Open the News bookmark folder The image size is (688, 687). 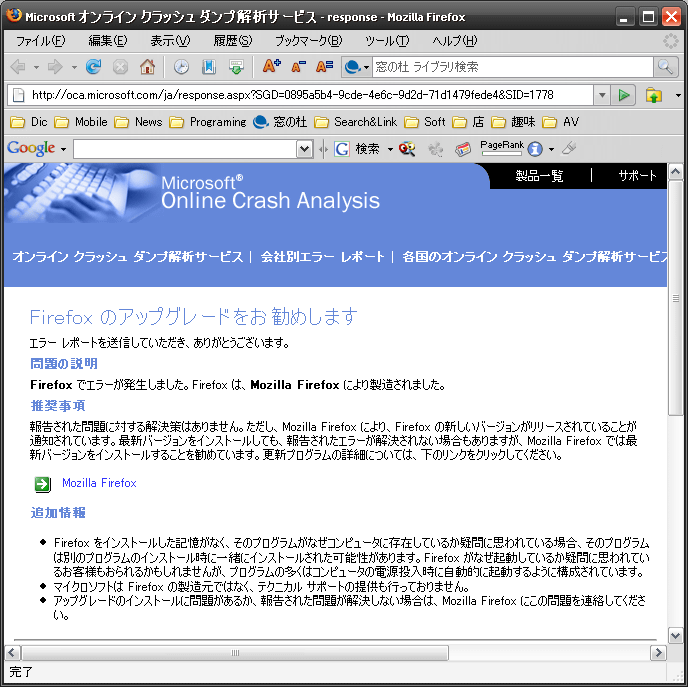click(x=138, y=122)
